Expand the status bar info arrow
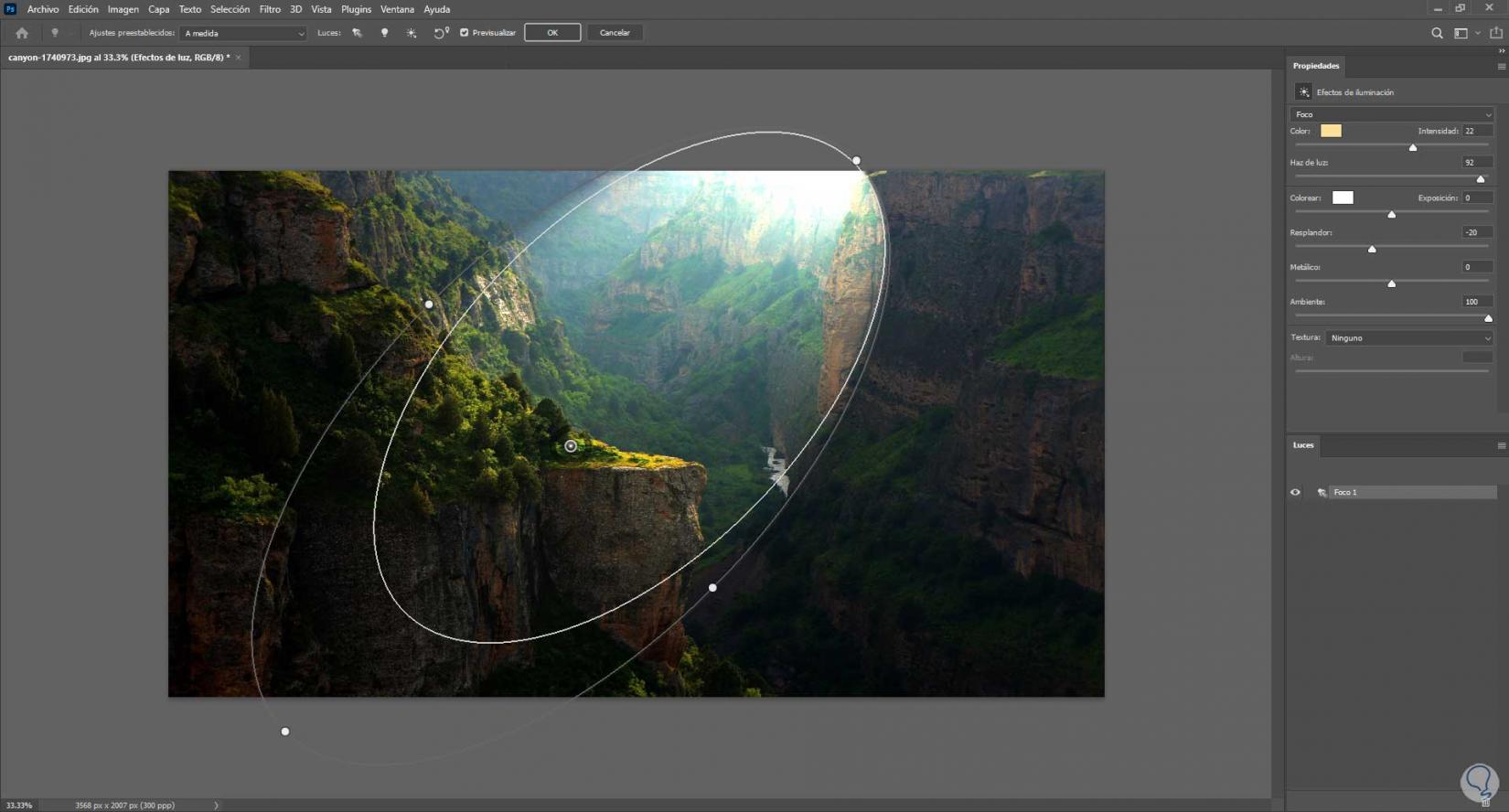The height and width of the screenshot is (812, 1509). click(216, 806)
